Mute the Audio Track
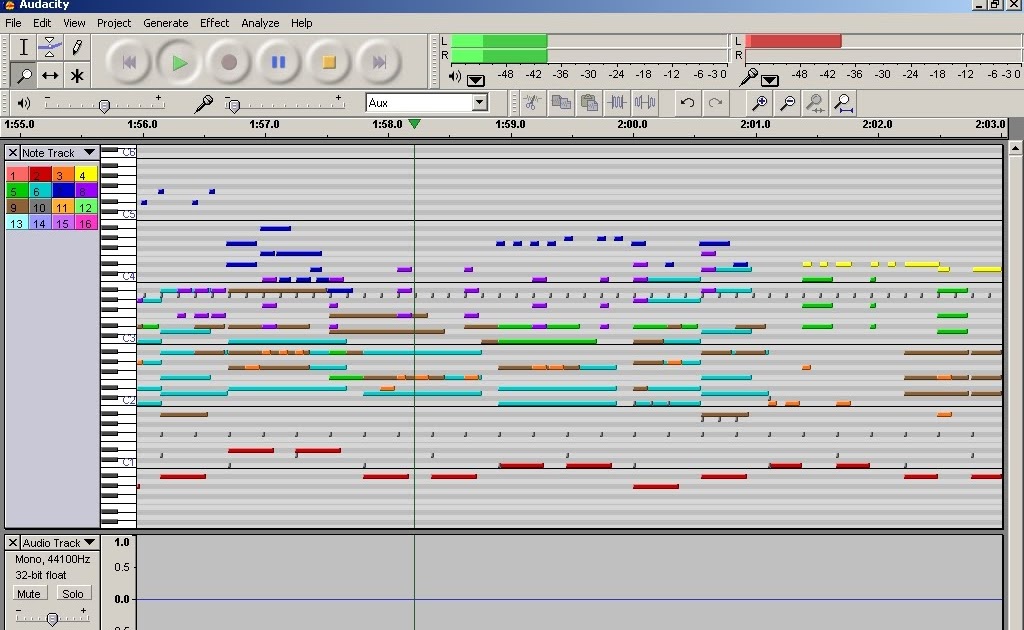This screenshot has height=630, width=1024. pos(27,593)
